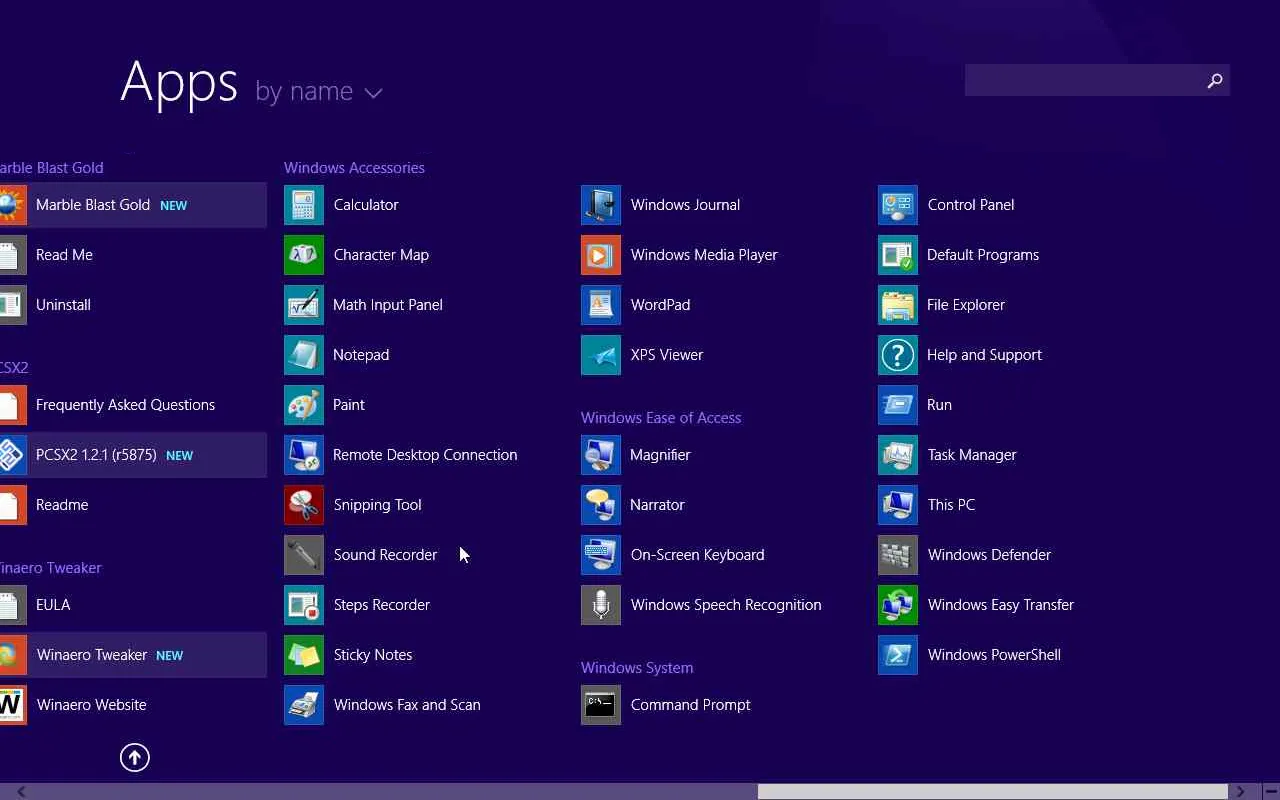This screenshot has width=1280, height=800.
Task: Open the Control Panel icon
Action: click(898, 205)
